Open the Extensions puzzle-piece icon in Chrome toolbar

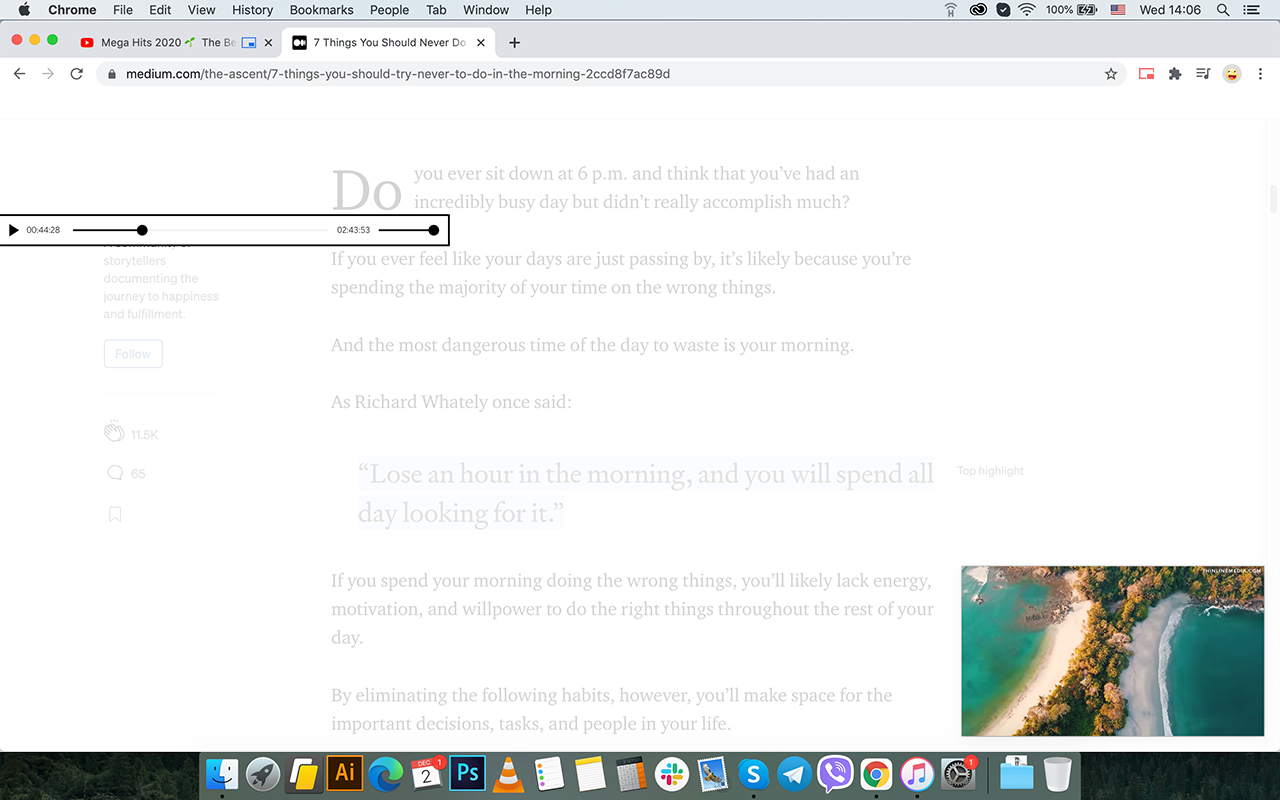click(1174, 73)
